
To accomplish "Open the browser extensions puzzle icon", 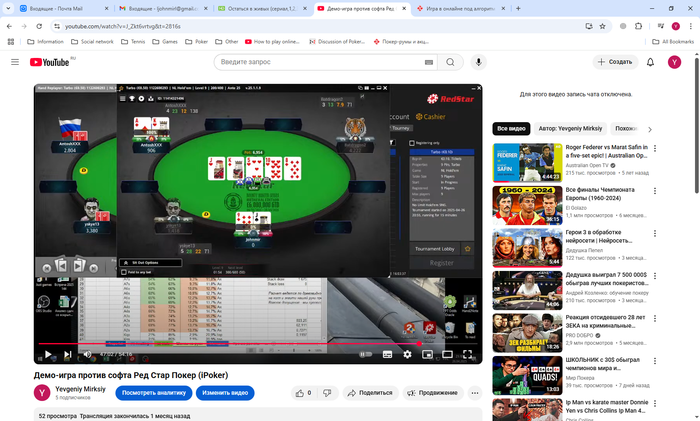I will (638, 26).
